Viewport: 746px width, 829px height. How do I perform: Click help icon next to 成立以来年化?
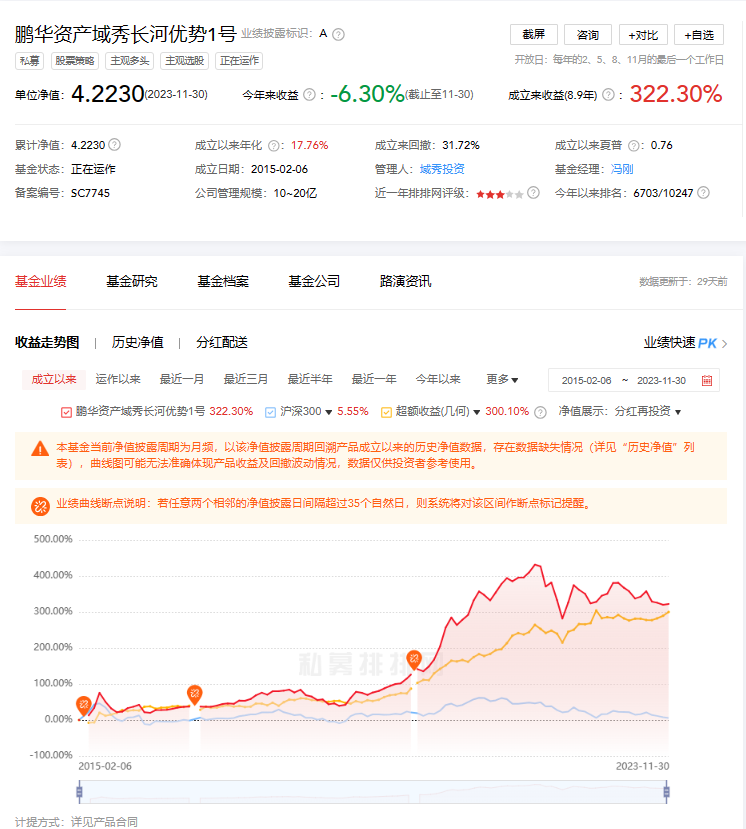pos(273,145)
